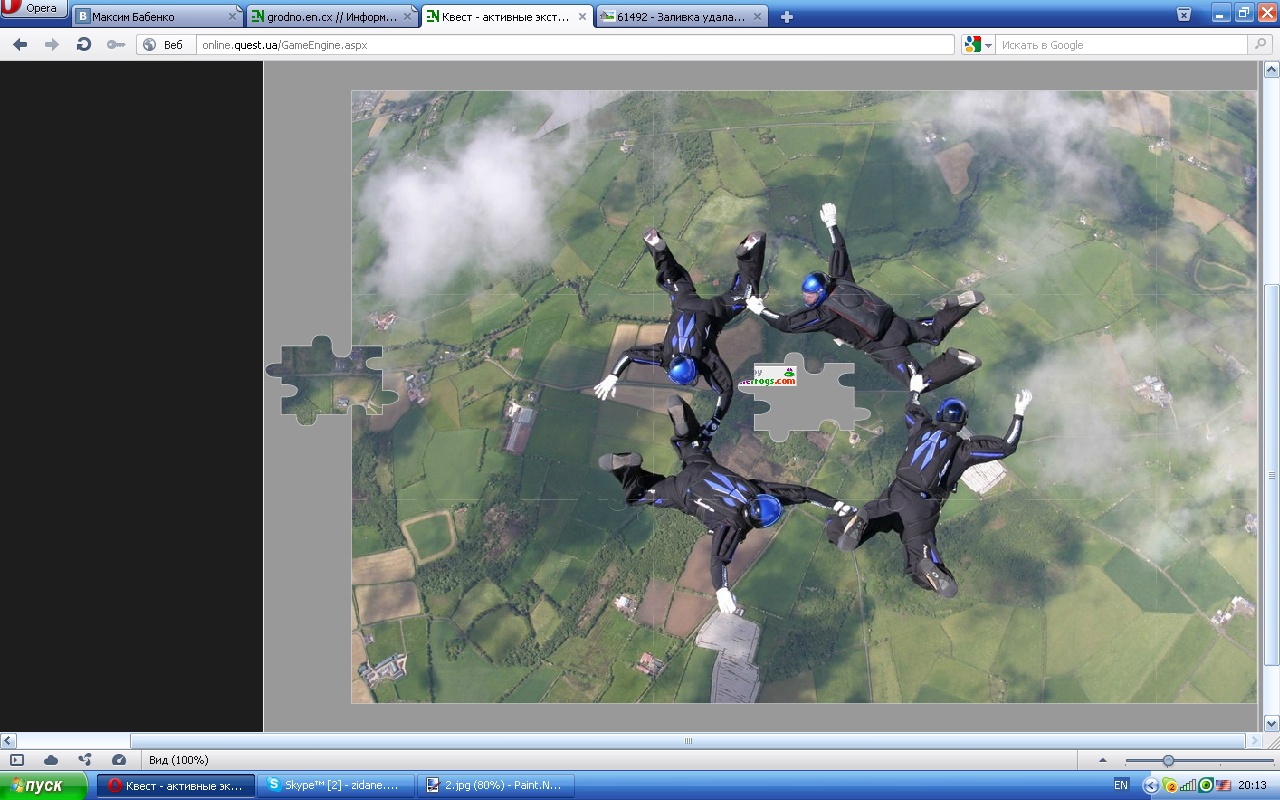Open the password manager key icon
This screenshot has width=1280, height=800.
click(116, 45)
